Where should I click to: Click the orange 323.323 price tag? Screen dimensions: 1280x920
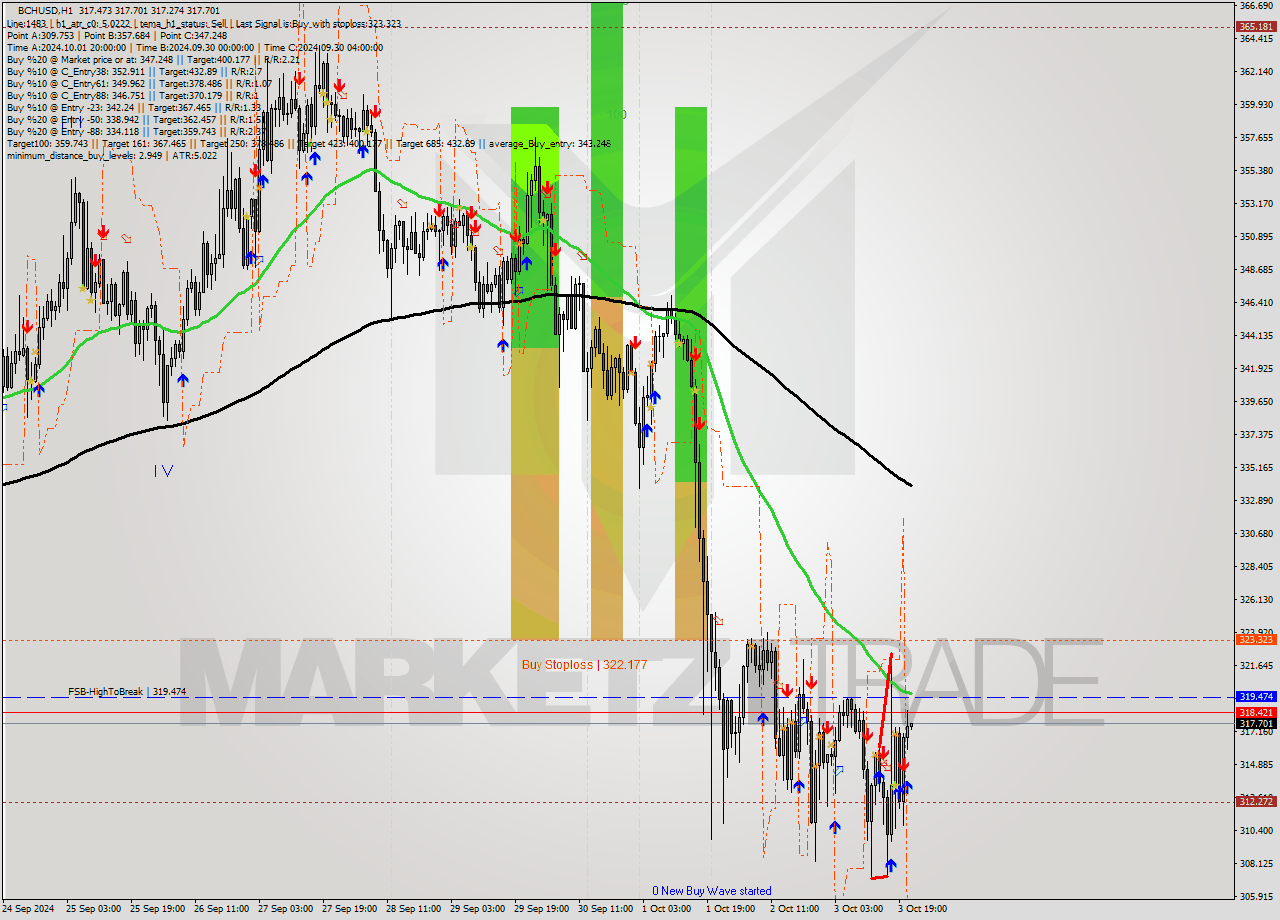(1255, 639)
